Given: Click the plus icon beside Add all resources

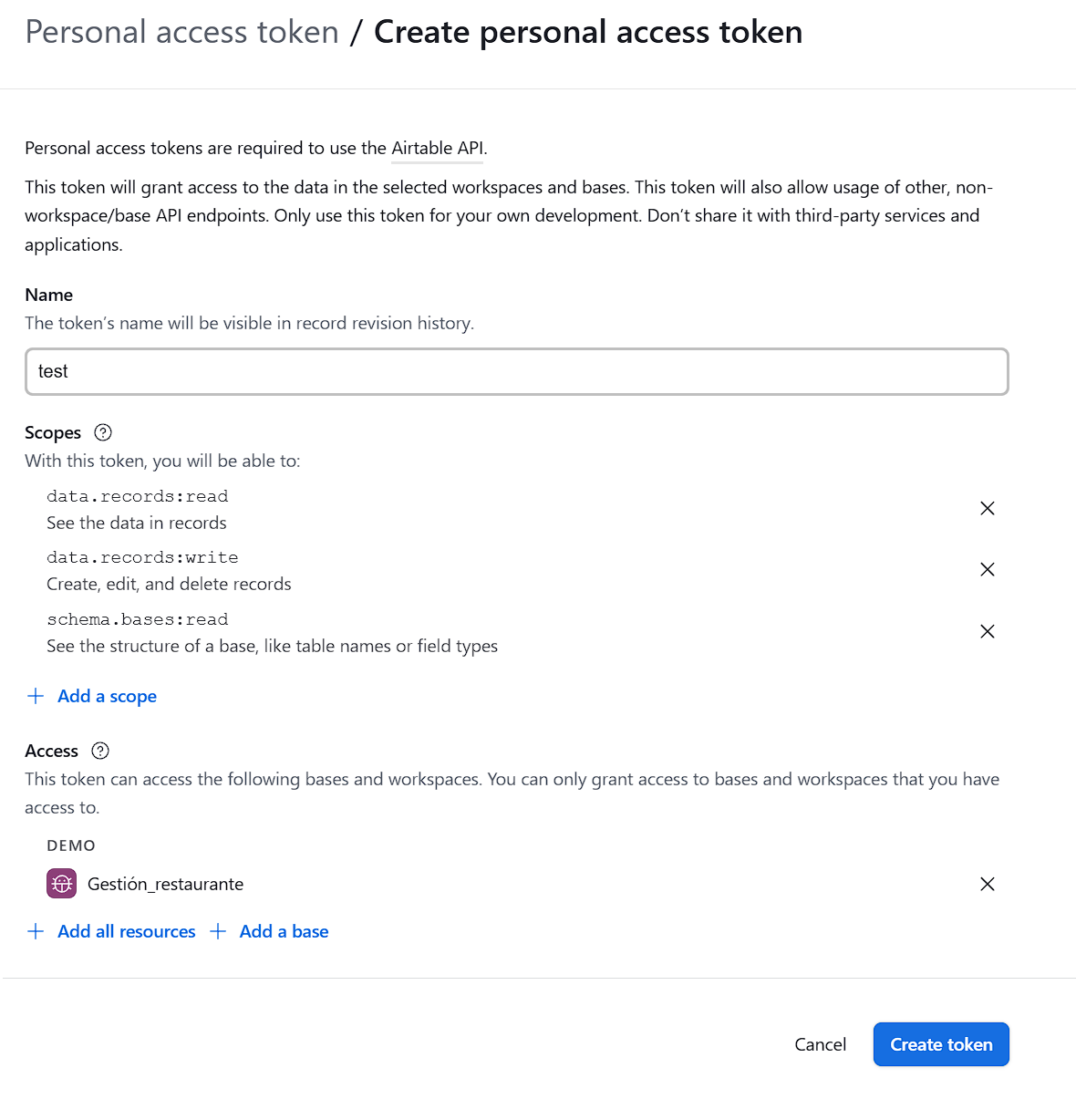Looking at the screenshot, I should (x=36, y=931).
